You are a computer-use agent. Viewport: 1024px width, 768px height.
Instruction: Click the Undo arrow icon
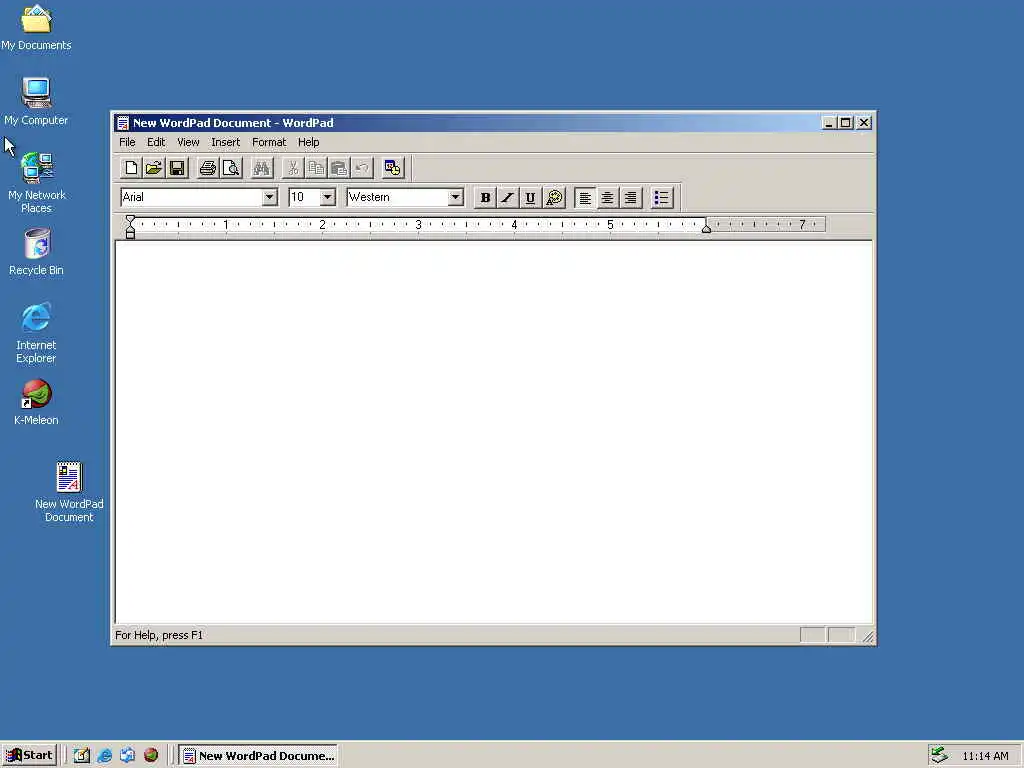coord(362,168)
